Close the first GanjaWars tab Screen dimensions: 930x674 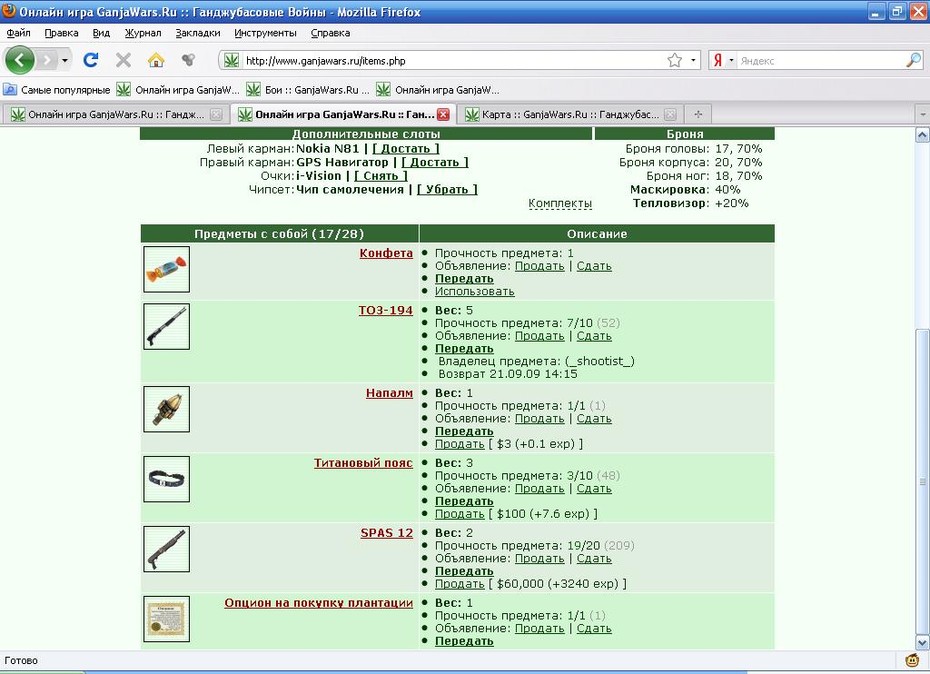[x=216, y=115]
